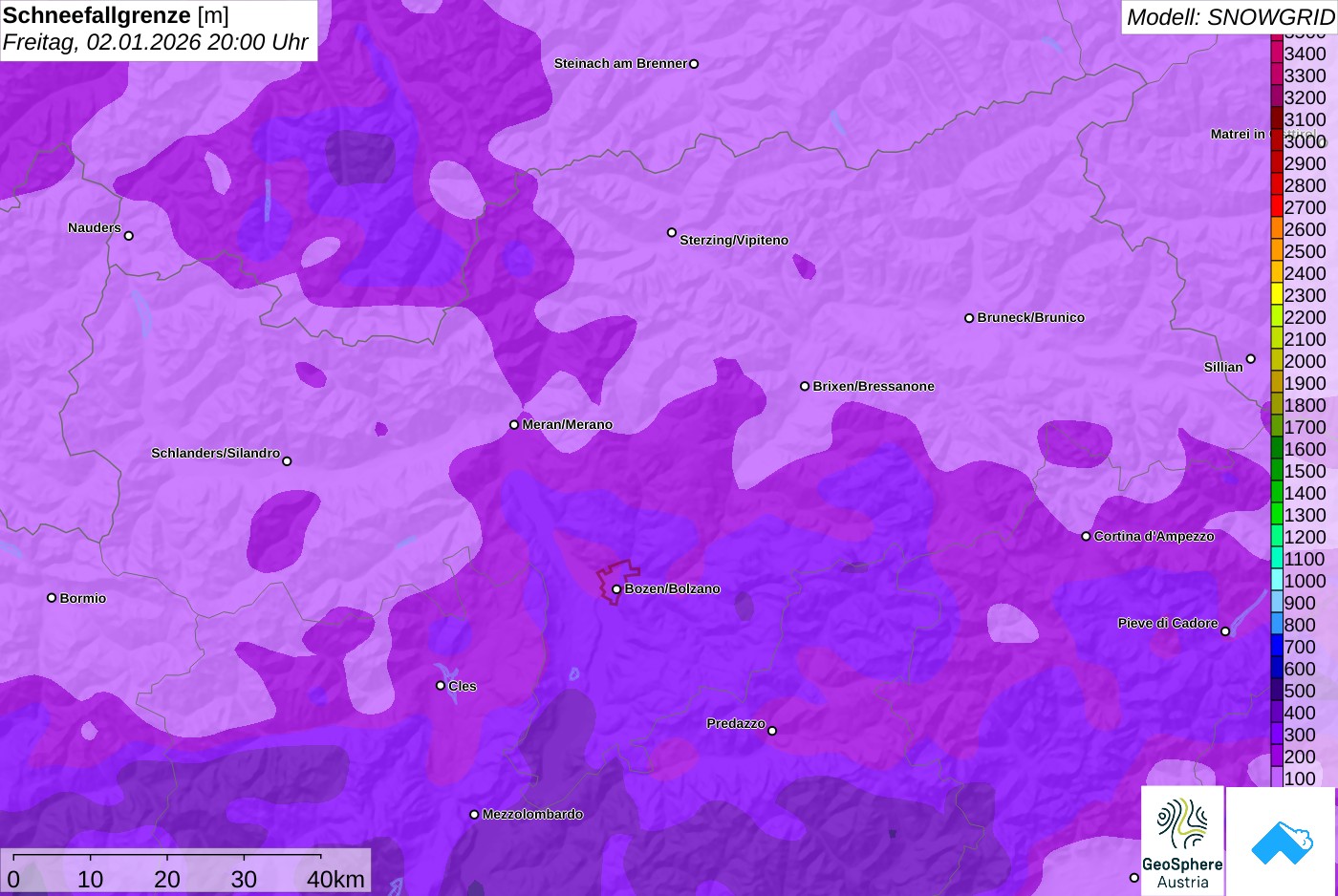This screenshot has width=1338, height=896.
Task: Click the 2400 legend value
Action: 1306,273
